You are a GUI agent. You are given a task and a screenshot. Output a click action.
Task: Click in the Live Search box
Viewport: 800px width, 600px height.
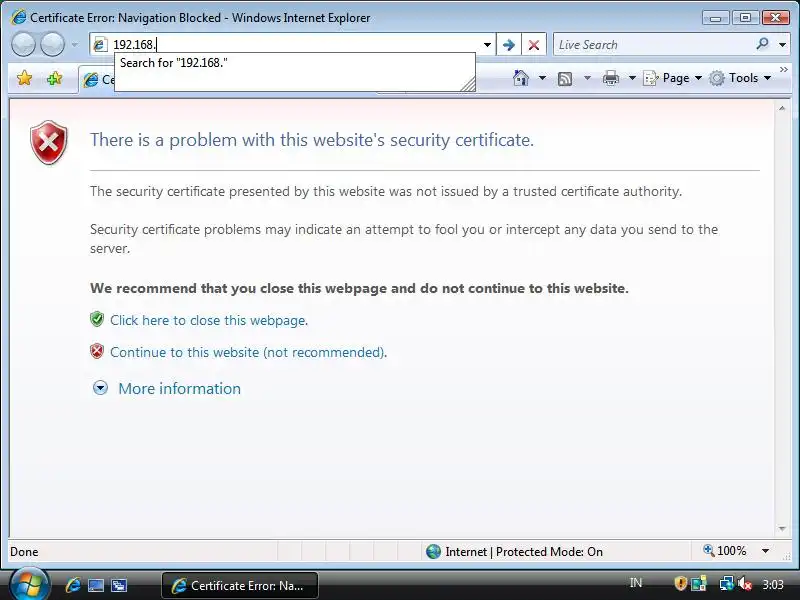click(x=653, y=45)
